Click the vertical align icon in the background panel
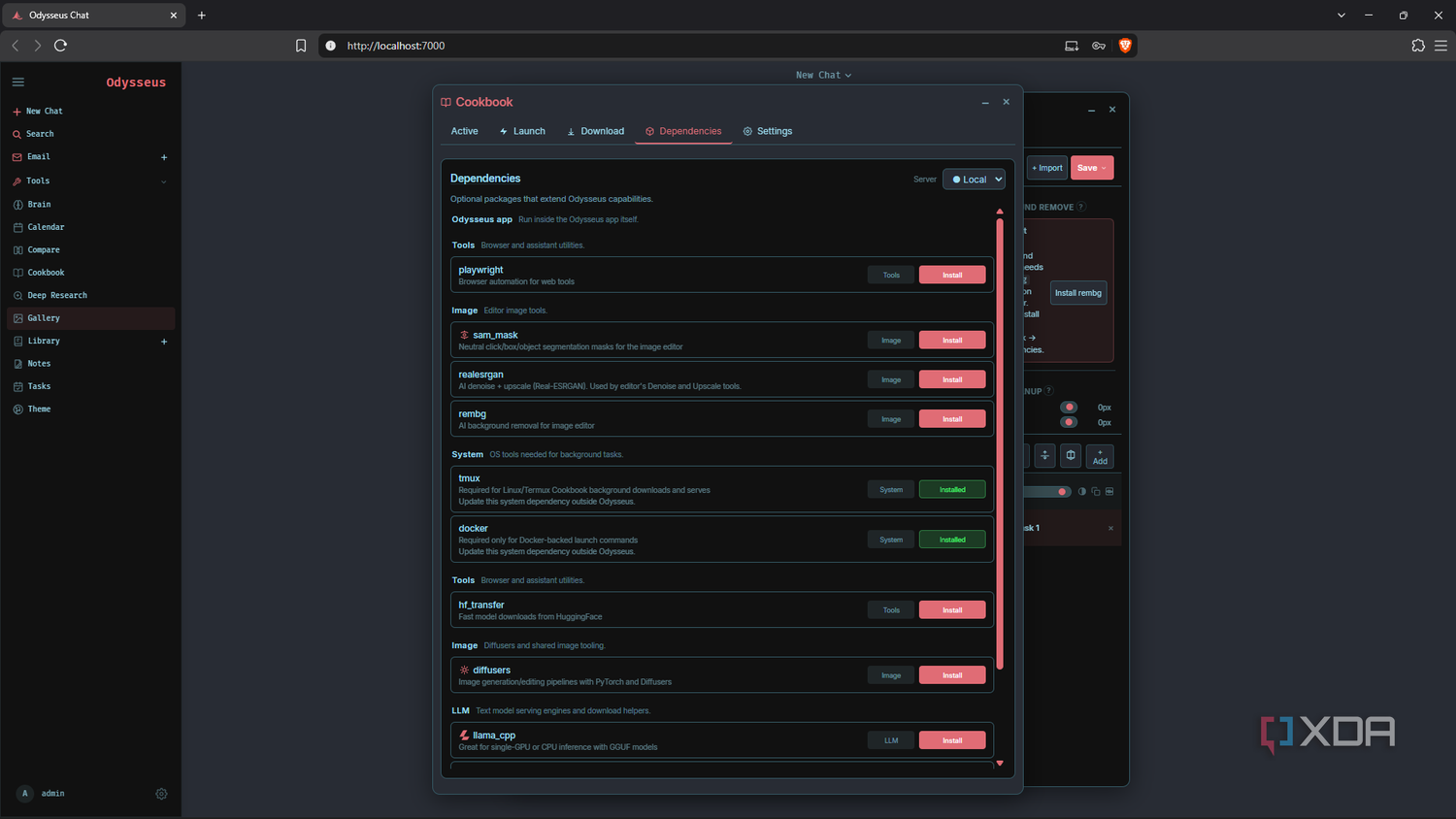Viewport: 1456px width, 819px height. coord(1044,455)
